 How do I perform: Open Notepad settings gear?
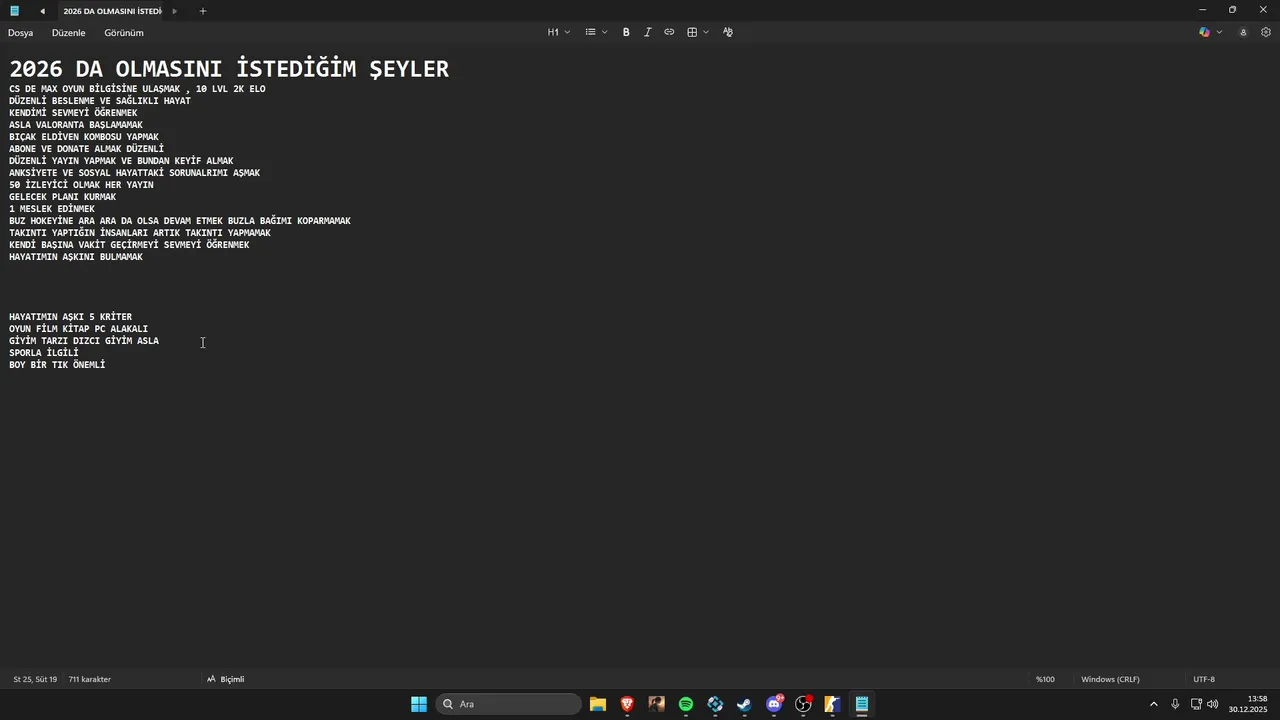[1265, 32]
